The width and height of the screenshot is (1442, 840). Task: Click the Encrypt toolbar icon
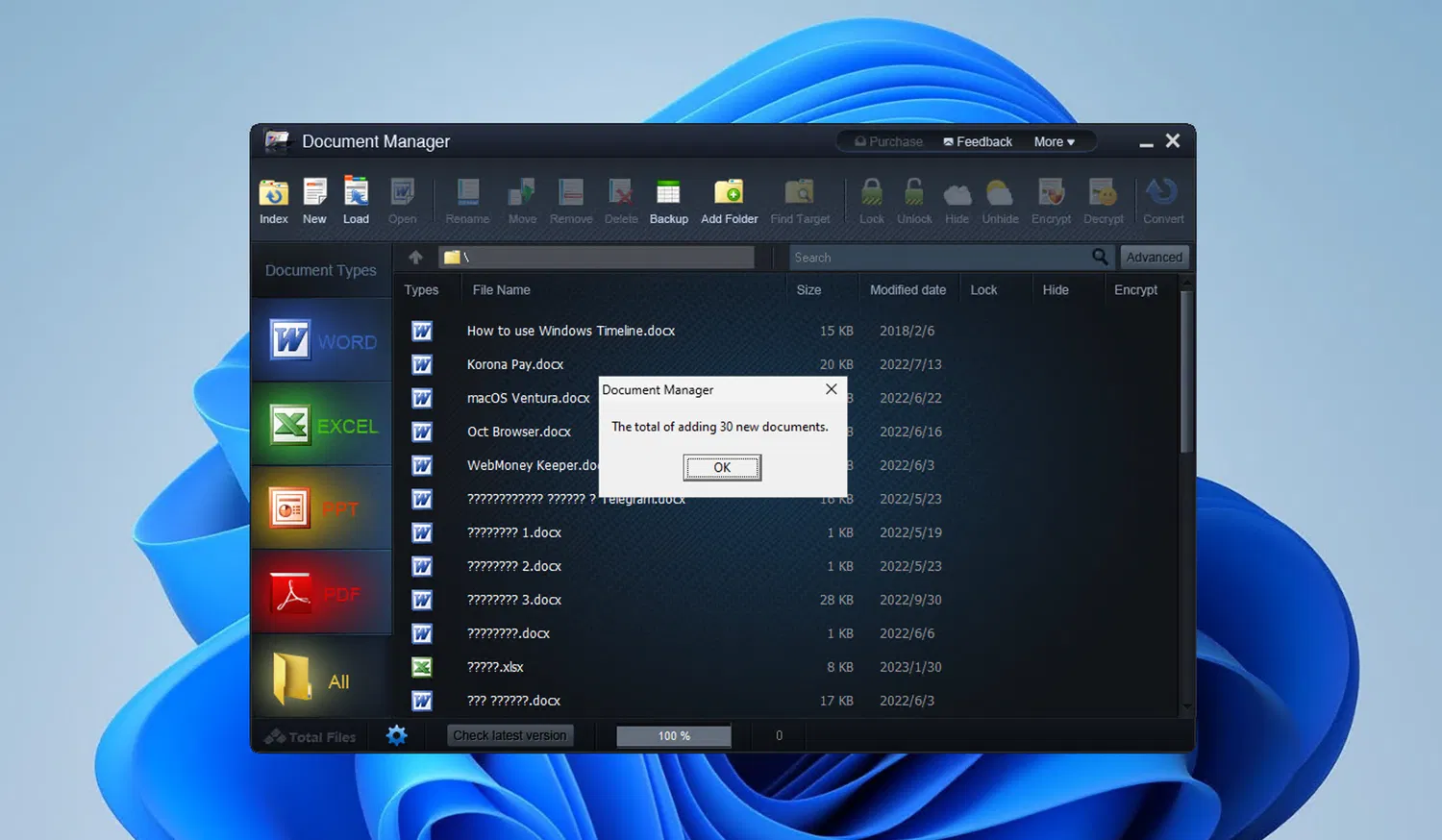point(1051,193)
